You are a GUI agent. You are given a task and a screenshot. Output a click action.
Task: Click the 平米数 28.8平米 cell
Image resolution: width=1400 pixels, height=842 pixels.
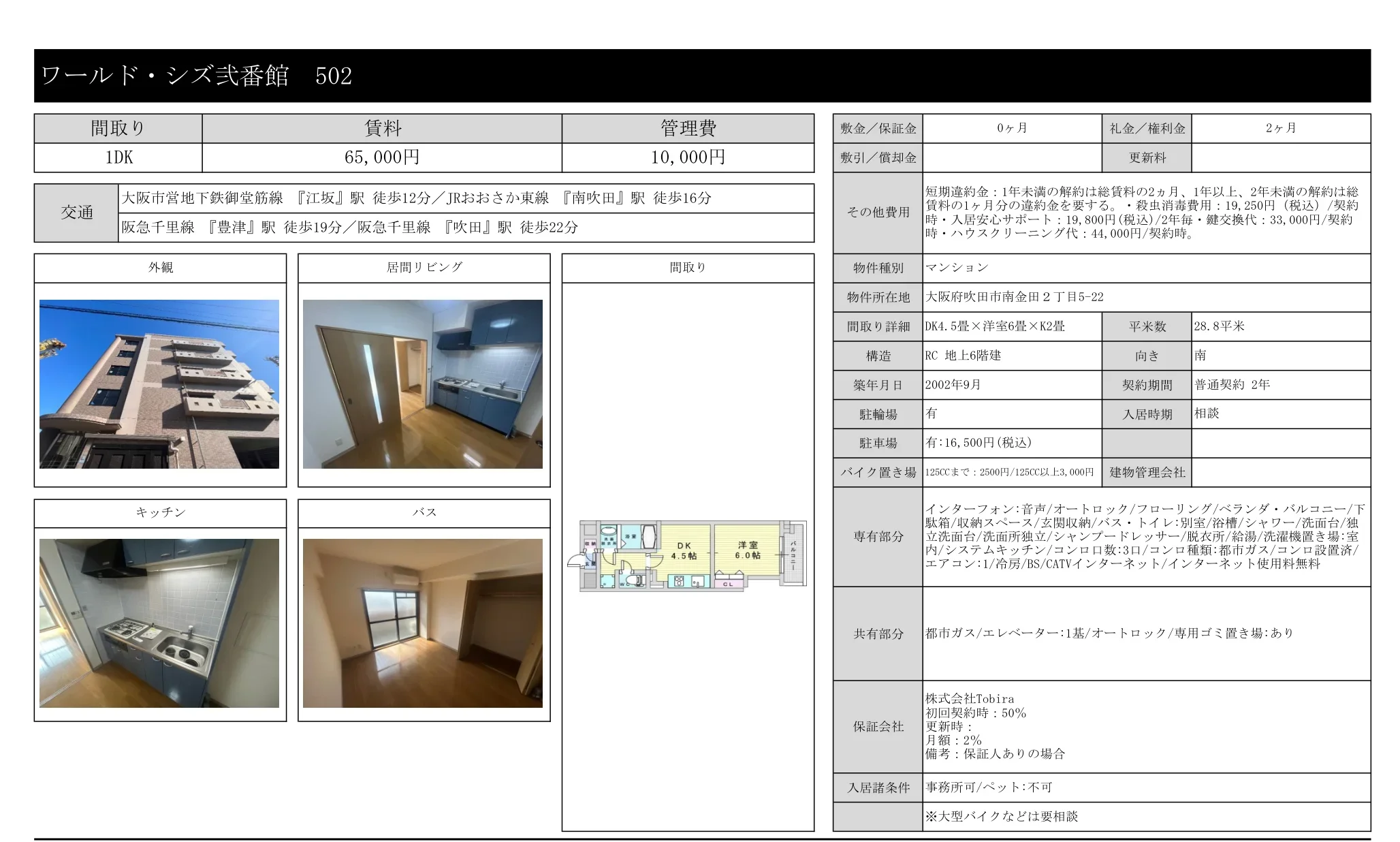(x=1280, y=326)
